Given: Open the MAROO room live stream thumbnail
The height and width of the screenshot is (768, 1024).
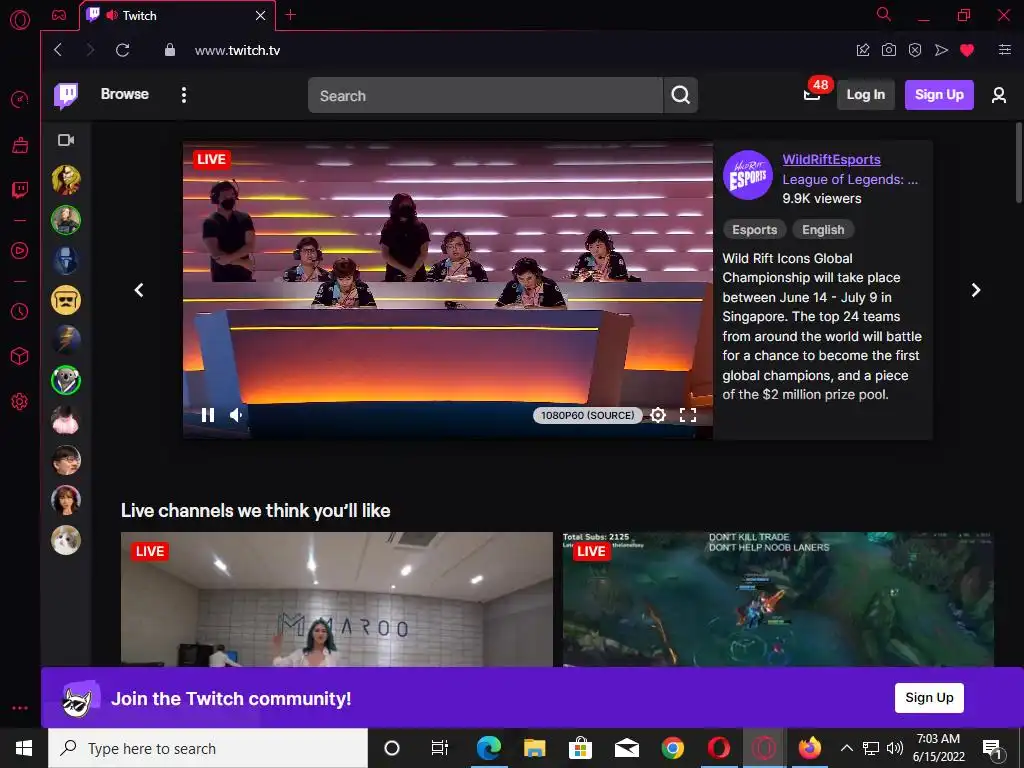Looking at the screenshot, I should (x=336, y=600).
